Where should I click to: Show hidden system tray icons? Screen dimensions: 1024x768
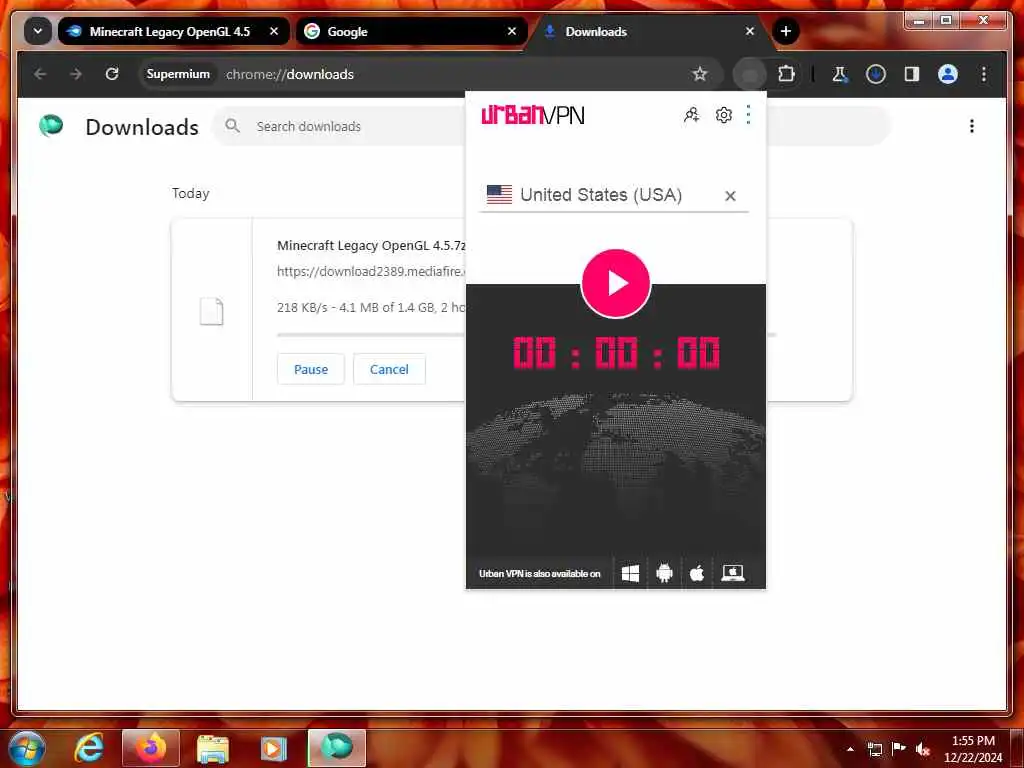click(x=850, y=749)
